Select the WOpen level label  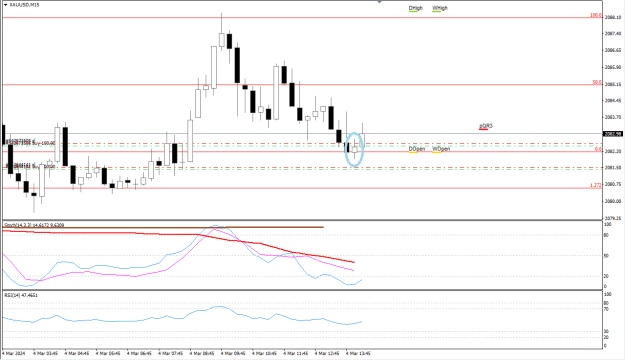[x=441, y=149]
